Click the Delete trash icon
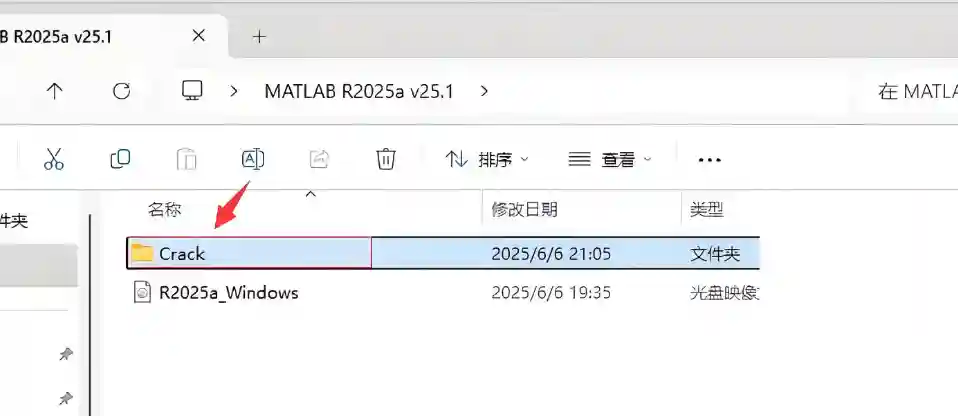The image size is (958, 416). tap(386, 159)
